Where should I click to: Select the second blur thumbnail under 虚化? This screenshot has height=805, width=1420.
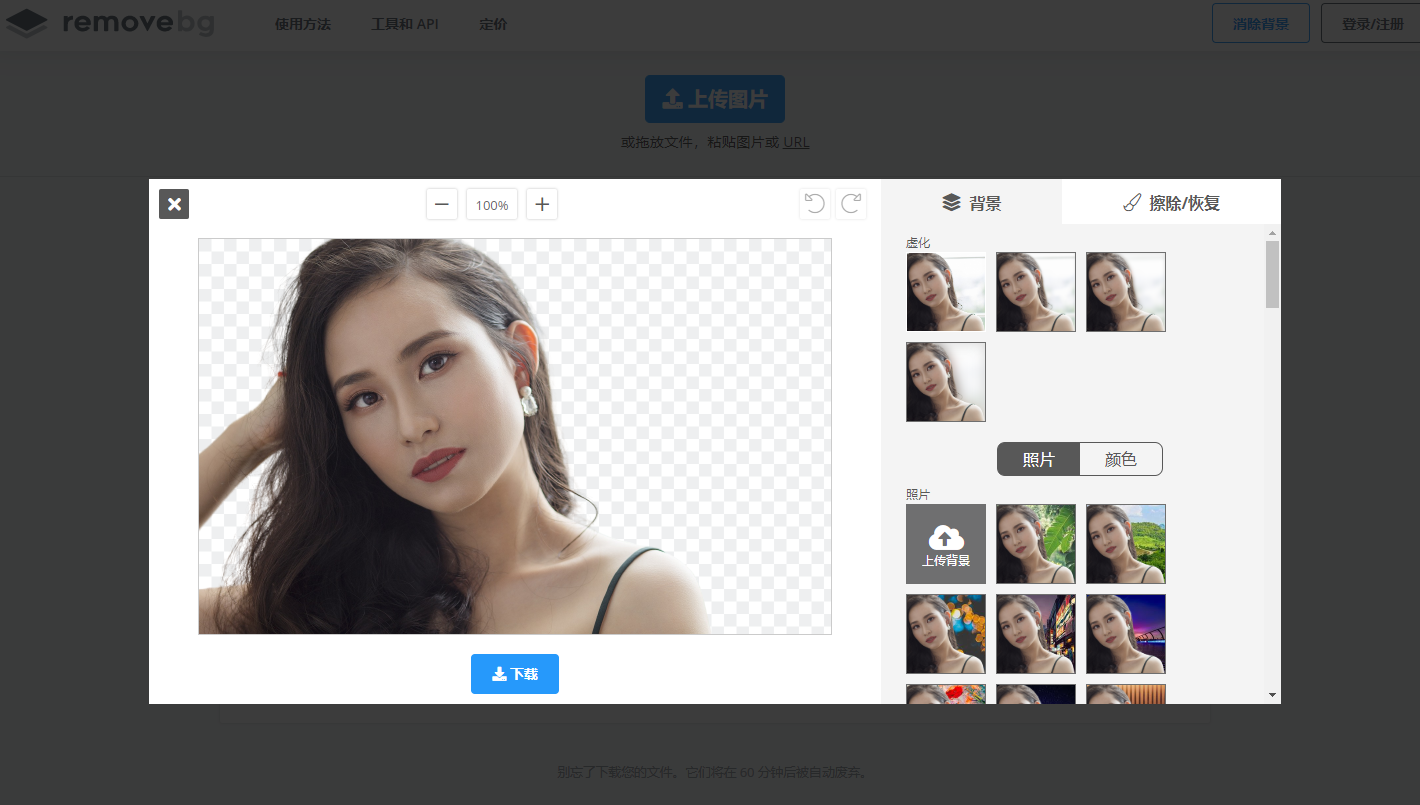(1036, 292)
